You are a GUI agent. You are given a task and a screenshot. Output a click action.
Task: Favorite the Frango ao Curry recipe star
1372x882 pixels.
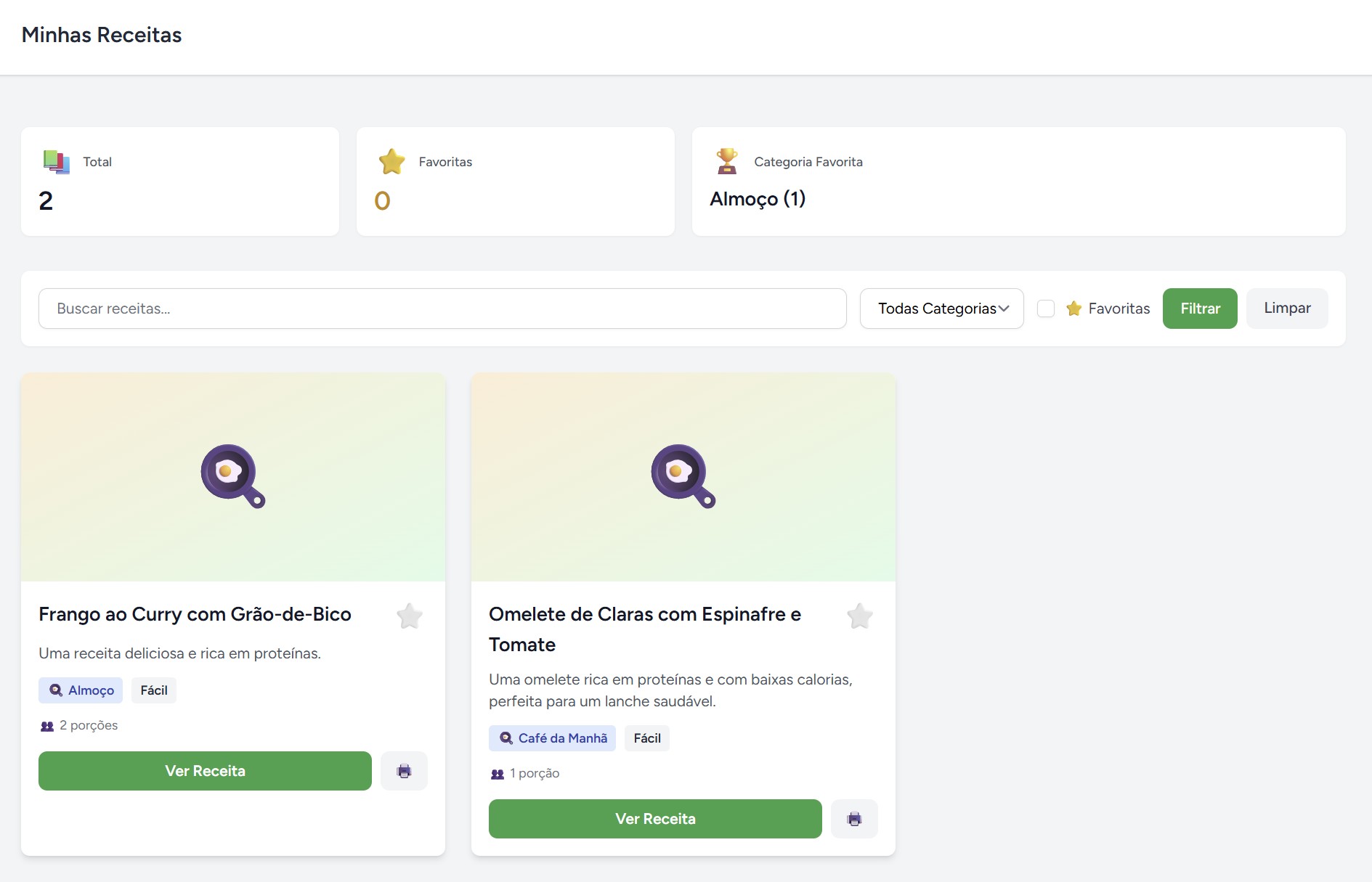410,616
